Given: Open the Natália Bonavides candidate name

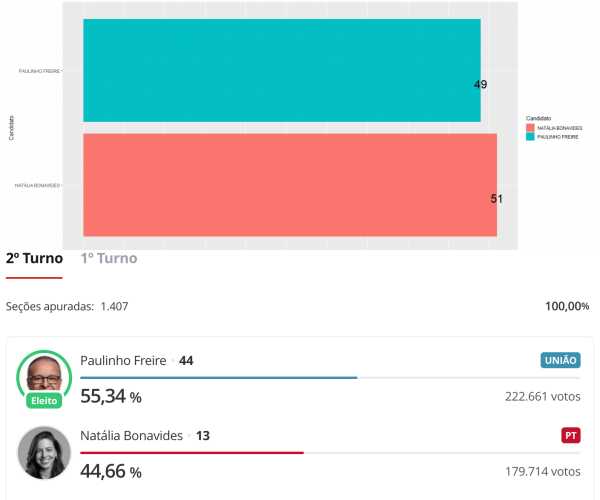Looking at the screenshot, I should tap(132, 436).
